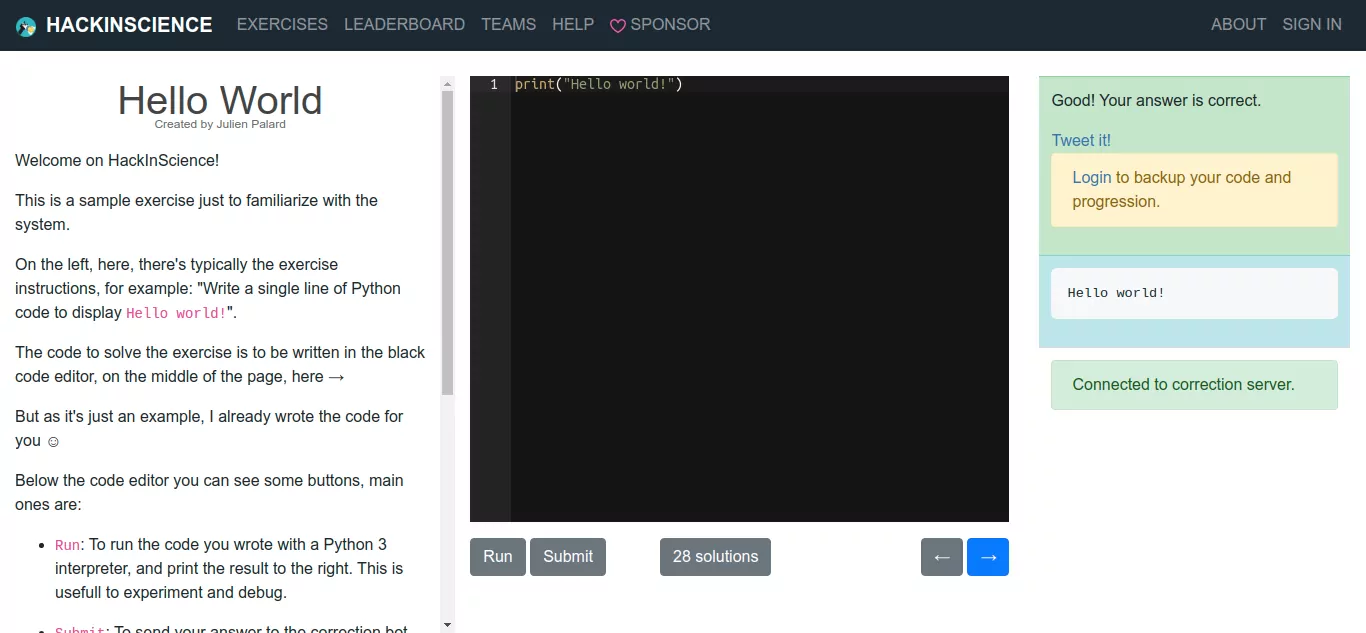1366x633 pixels.
Task: Click 'Good! Your answer is correct.' message
Action: click(x=1156, y=101)
